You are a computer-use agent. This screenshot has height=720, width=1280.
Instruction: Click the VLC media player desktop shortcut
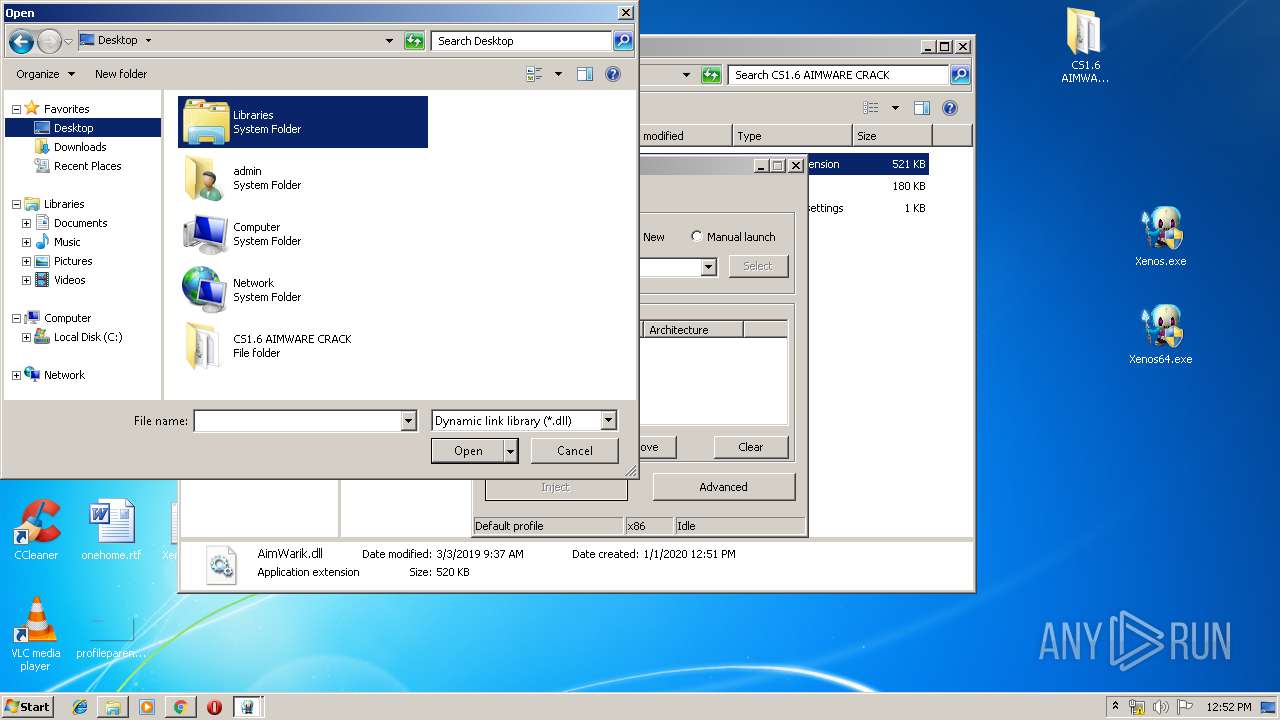[x=36, y=633]
